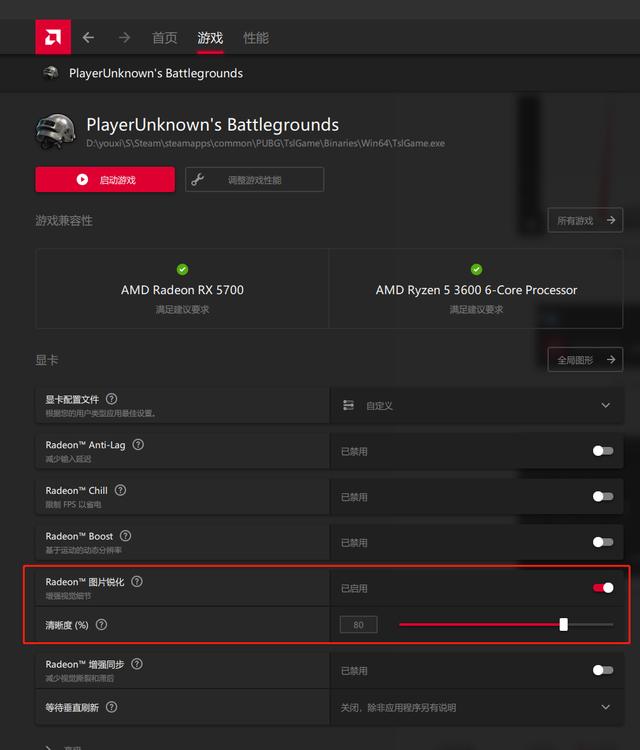
Task: Click the 清晰度 sharpness slider handle
Action: (x=564, y=625)
